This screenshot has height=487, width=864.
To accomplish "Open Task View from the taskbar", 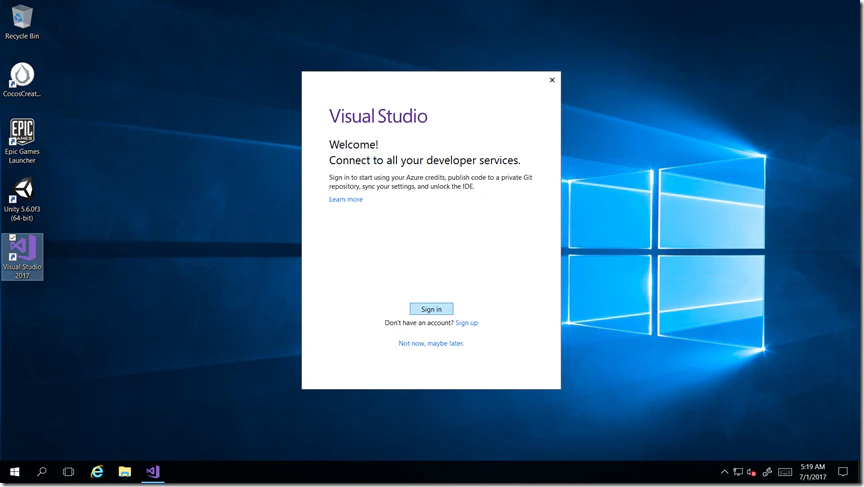I will coord(69,471).
